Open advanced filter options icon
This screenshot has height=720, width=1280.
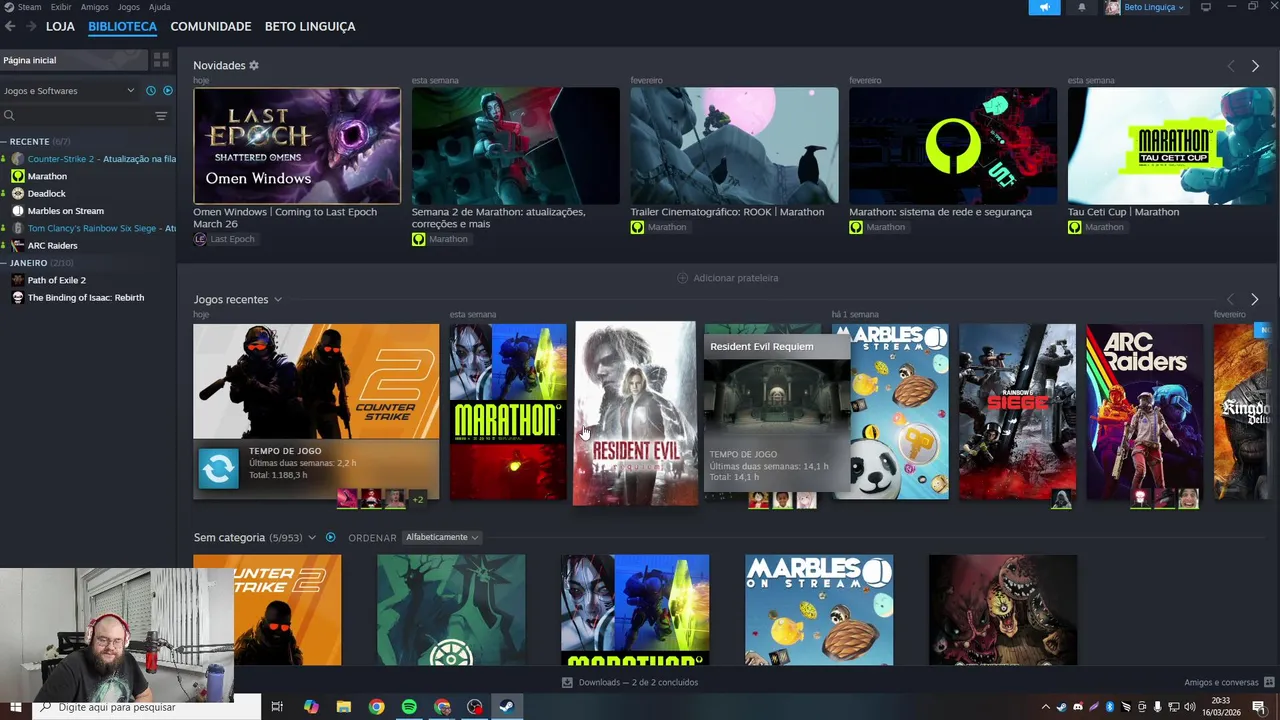click(x=161, y=116)
